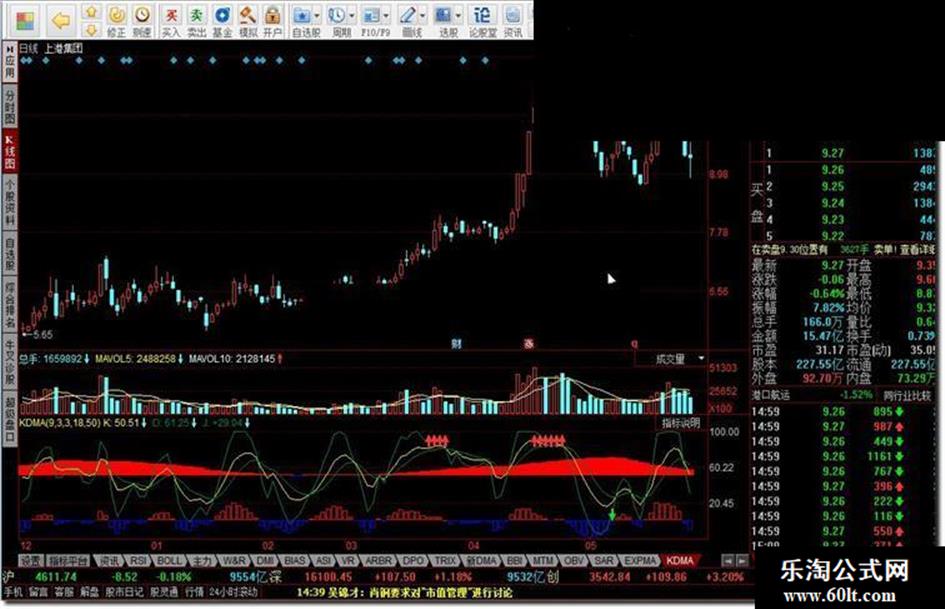Select the K线图 sidebar tab
Viewport: 945px width, 609px height.
tap(10, 151)
